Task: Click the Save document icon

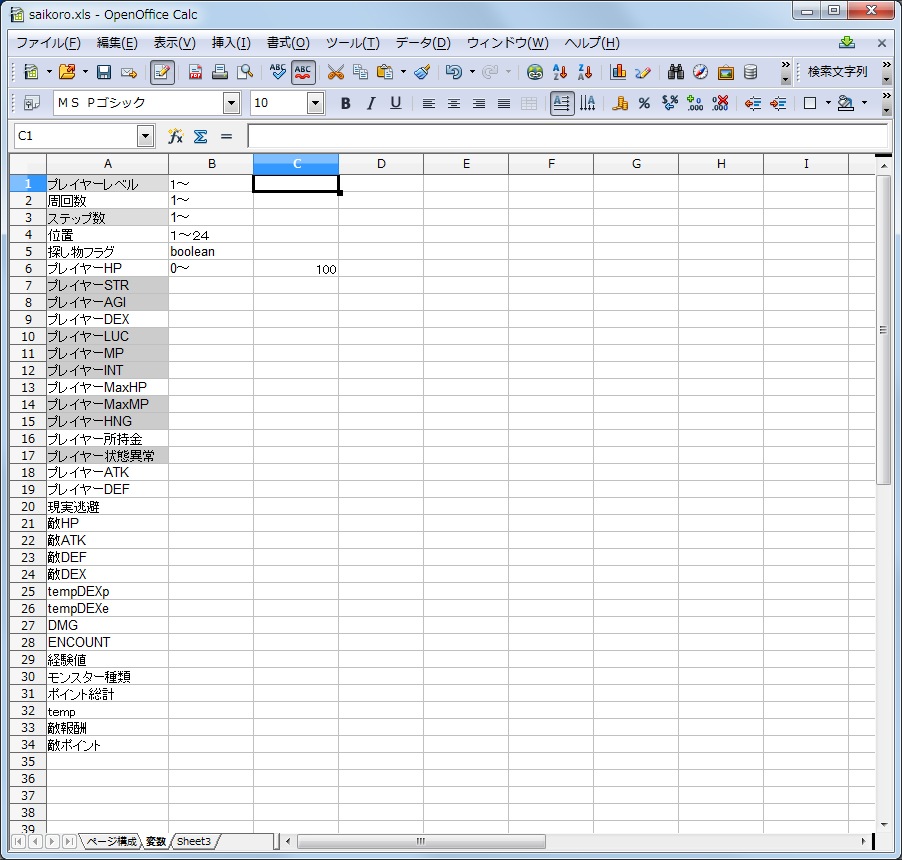Action: click(103, 72)
